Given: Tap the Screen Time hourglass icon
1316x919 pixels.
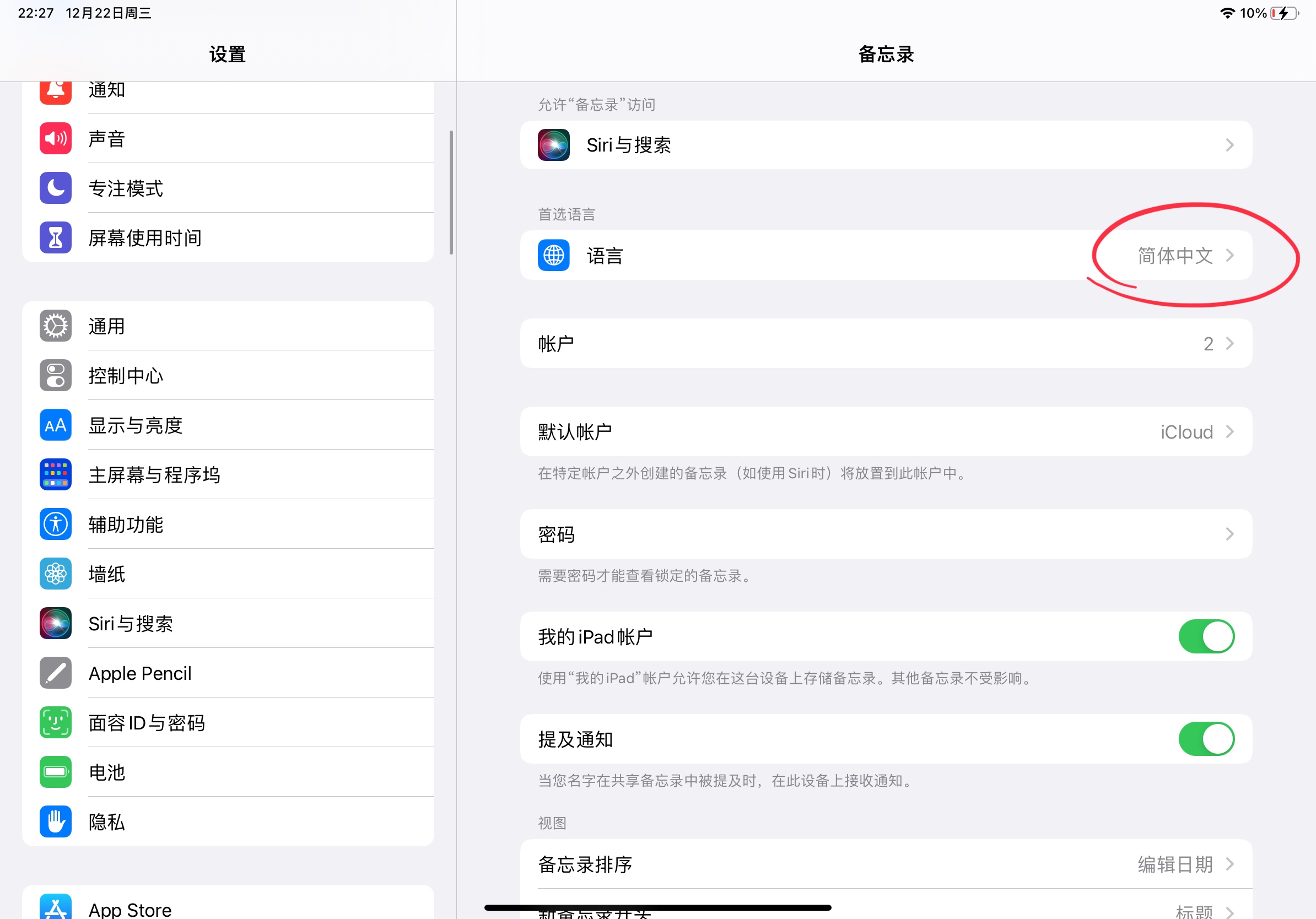Looking at the screenshot, I should (56, 238).
